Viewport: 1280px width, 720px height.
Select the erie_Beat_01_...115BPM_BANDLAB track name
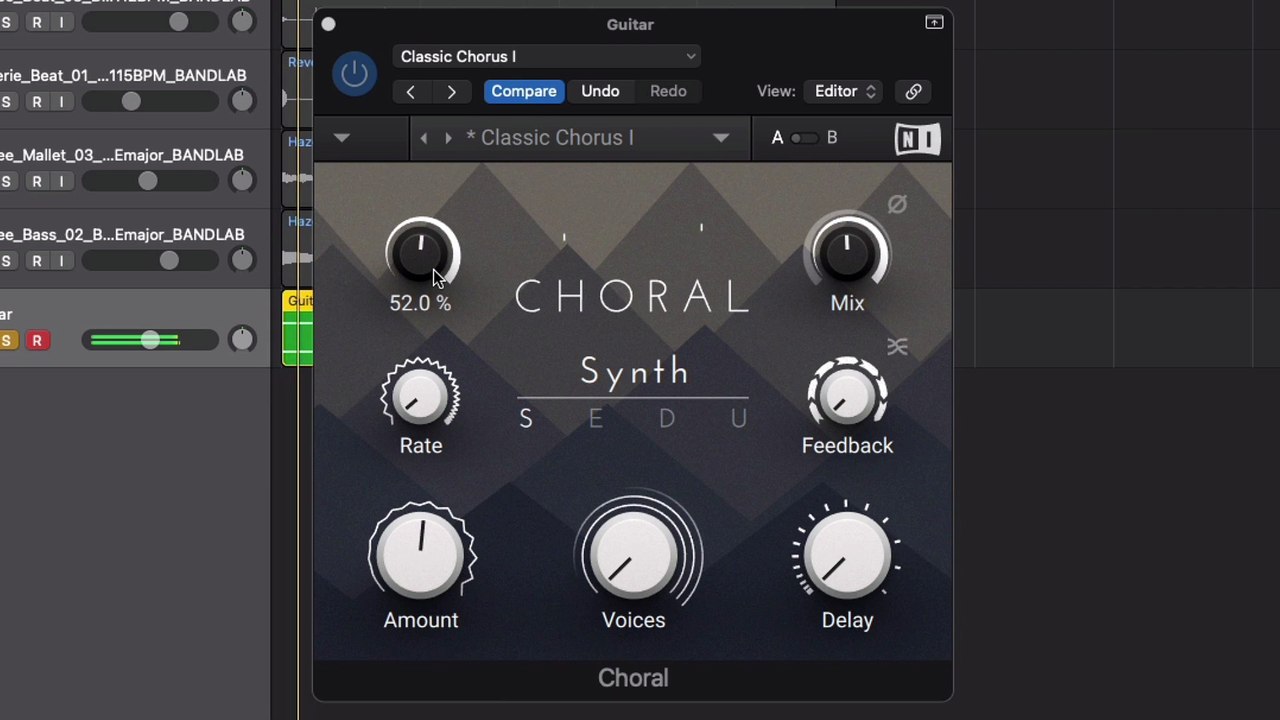coord(122,75)
